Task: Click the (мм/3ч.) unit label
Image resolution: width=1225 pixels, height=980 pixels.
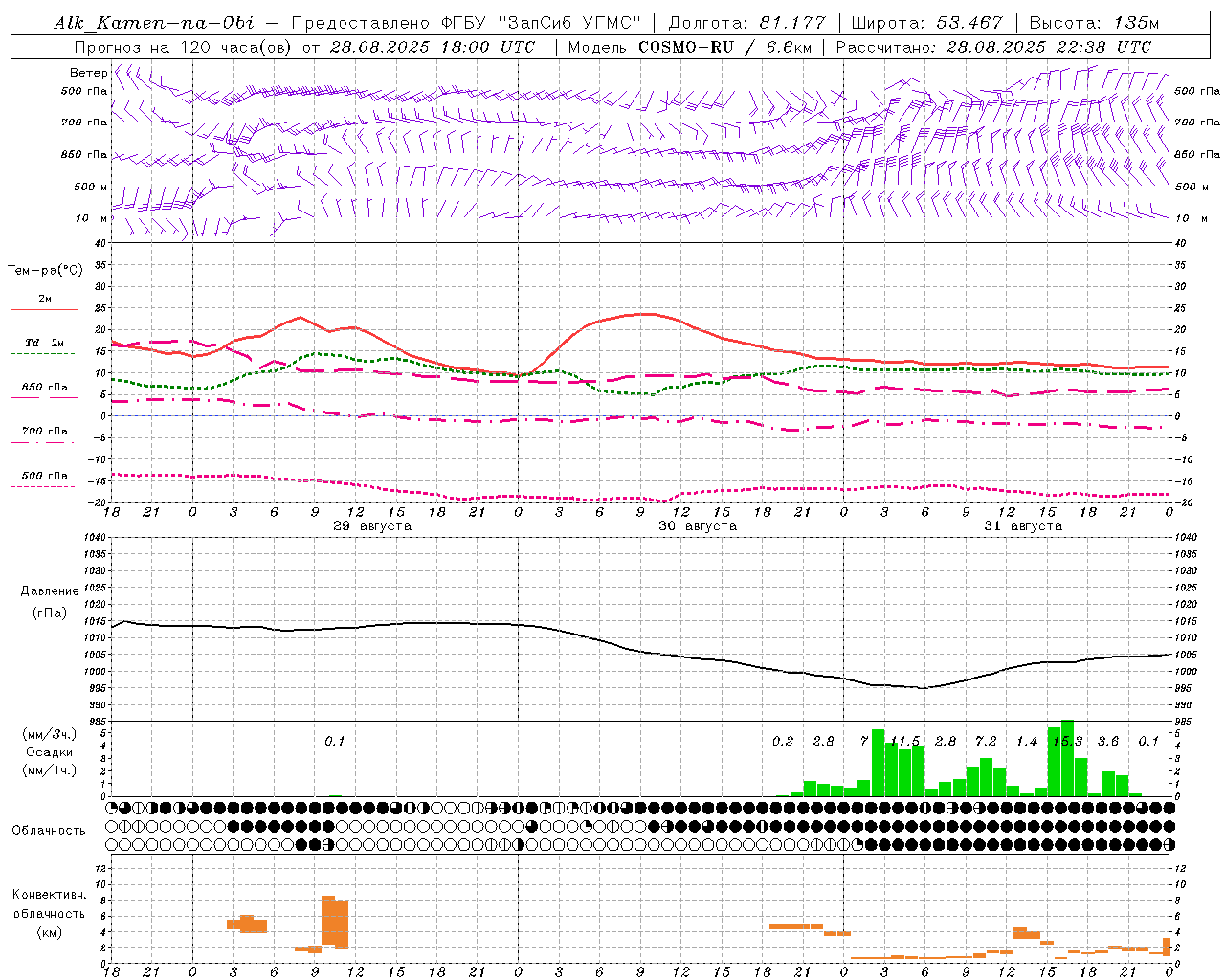Action: click(x=50, y=734)
